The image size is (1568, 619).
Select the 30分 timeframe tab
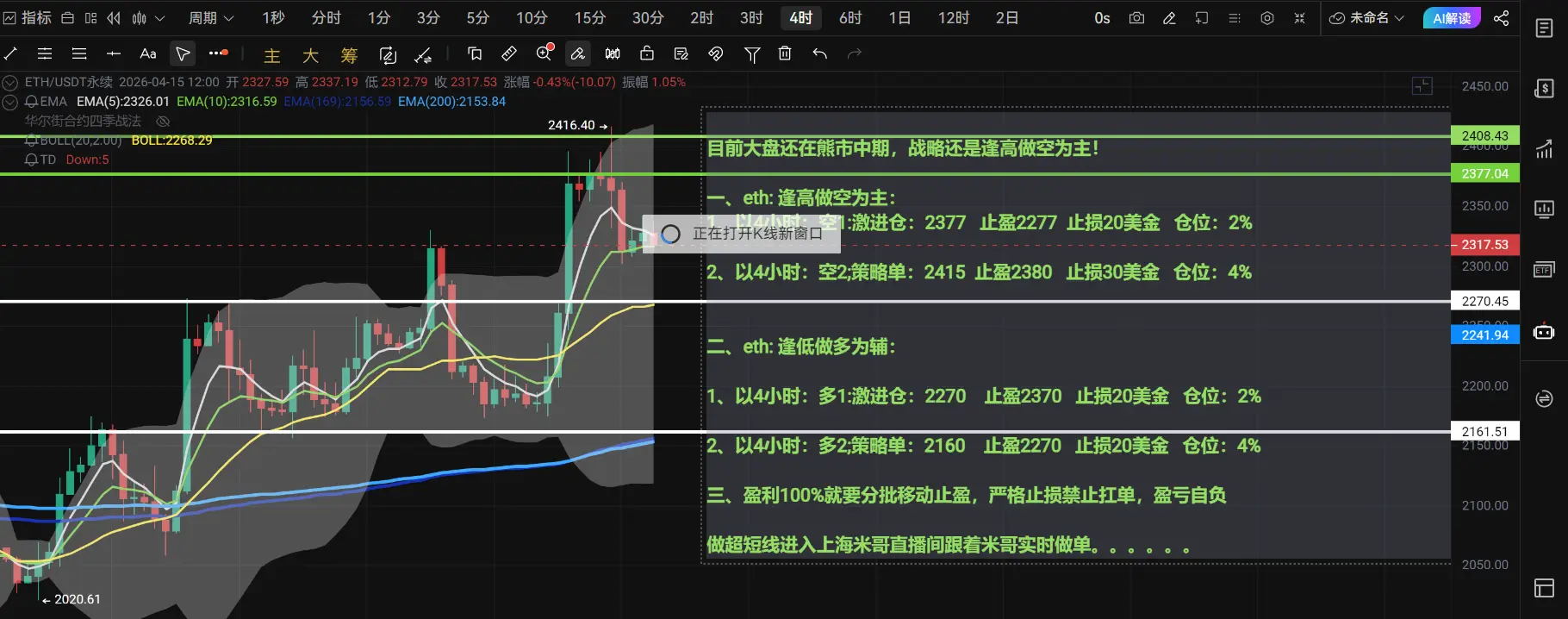pos(648,18)
